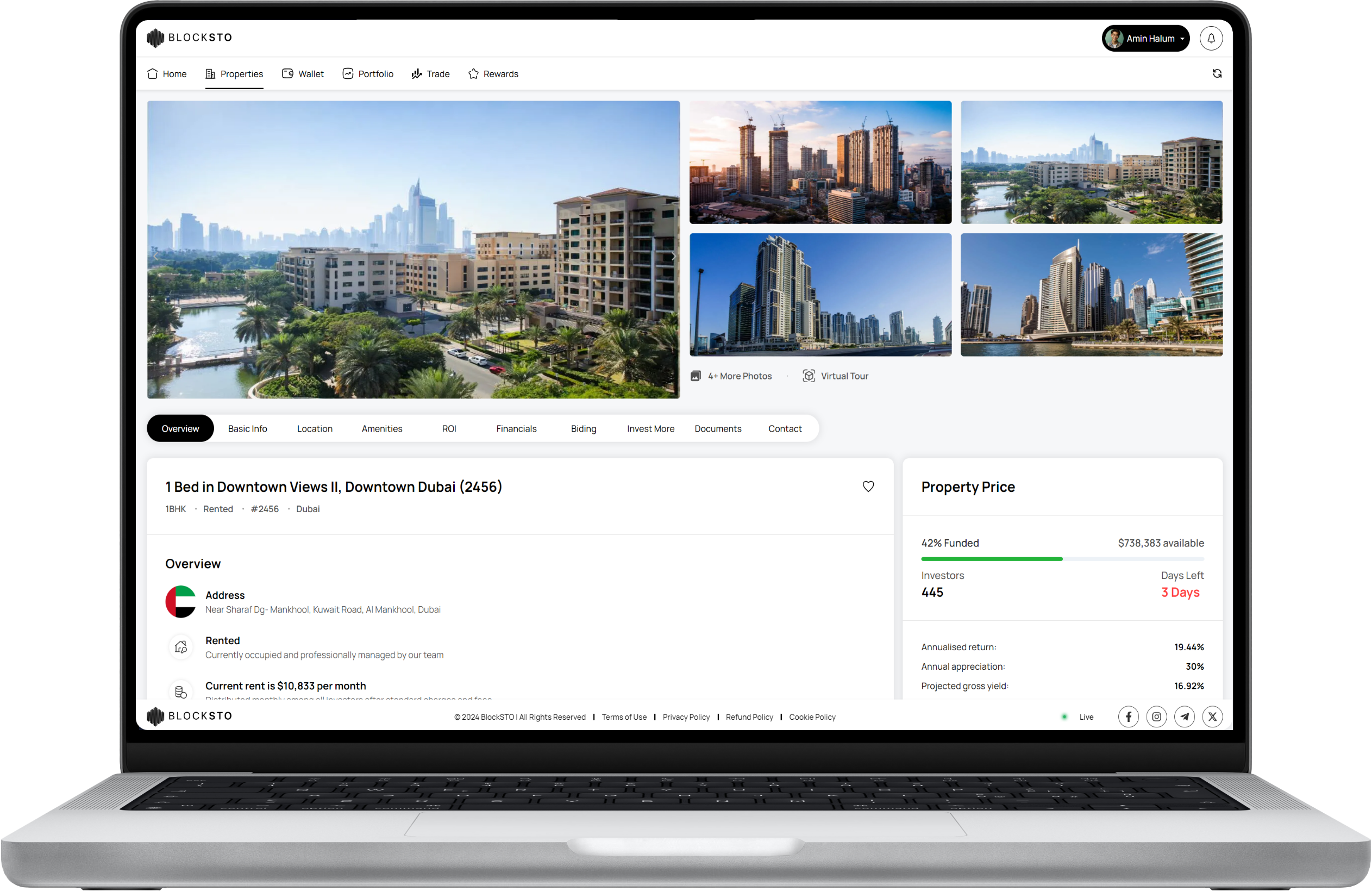Click the Rented house icon

click(181, 647)
